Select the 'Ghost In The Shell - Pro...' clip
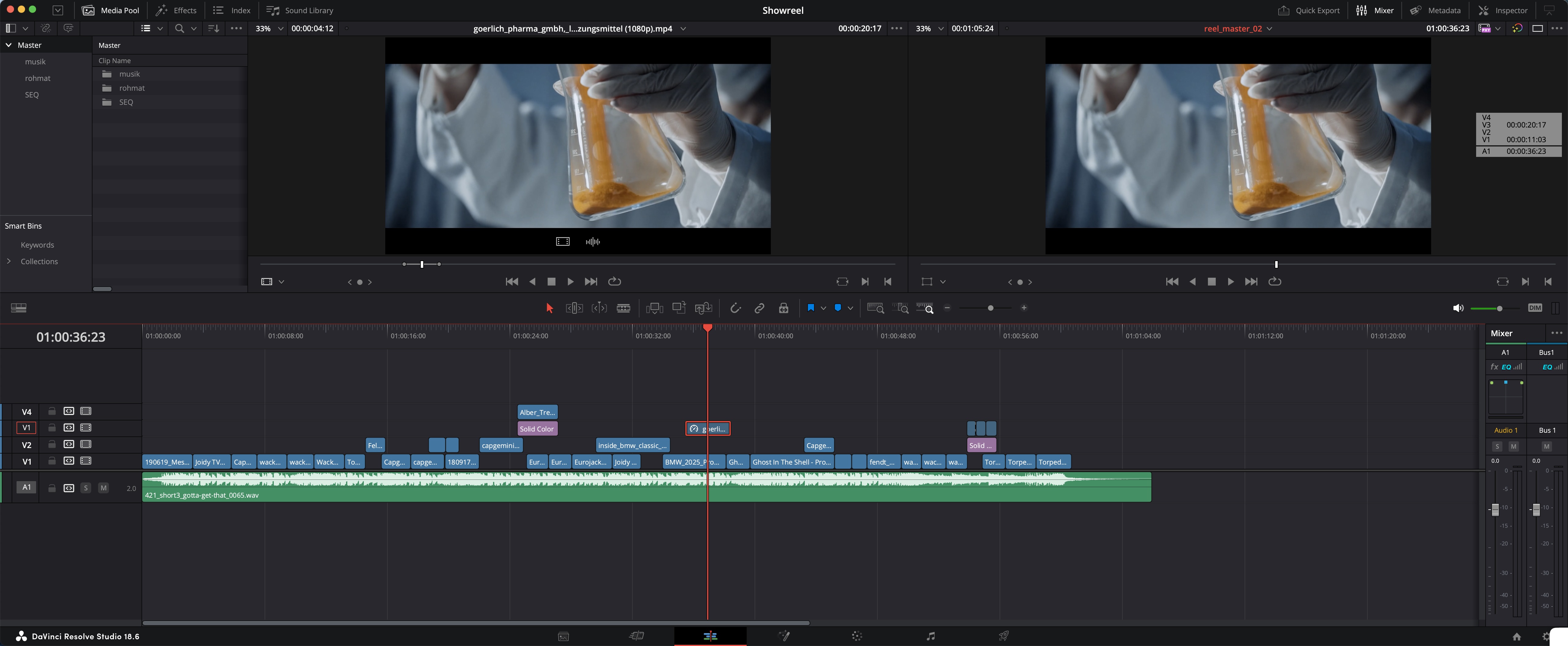The image size is (1568, 646). [x=791, y=462]
